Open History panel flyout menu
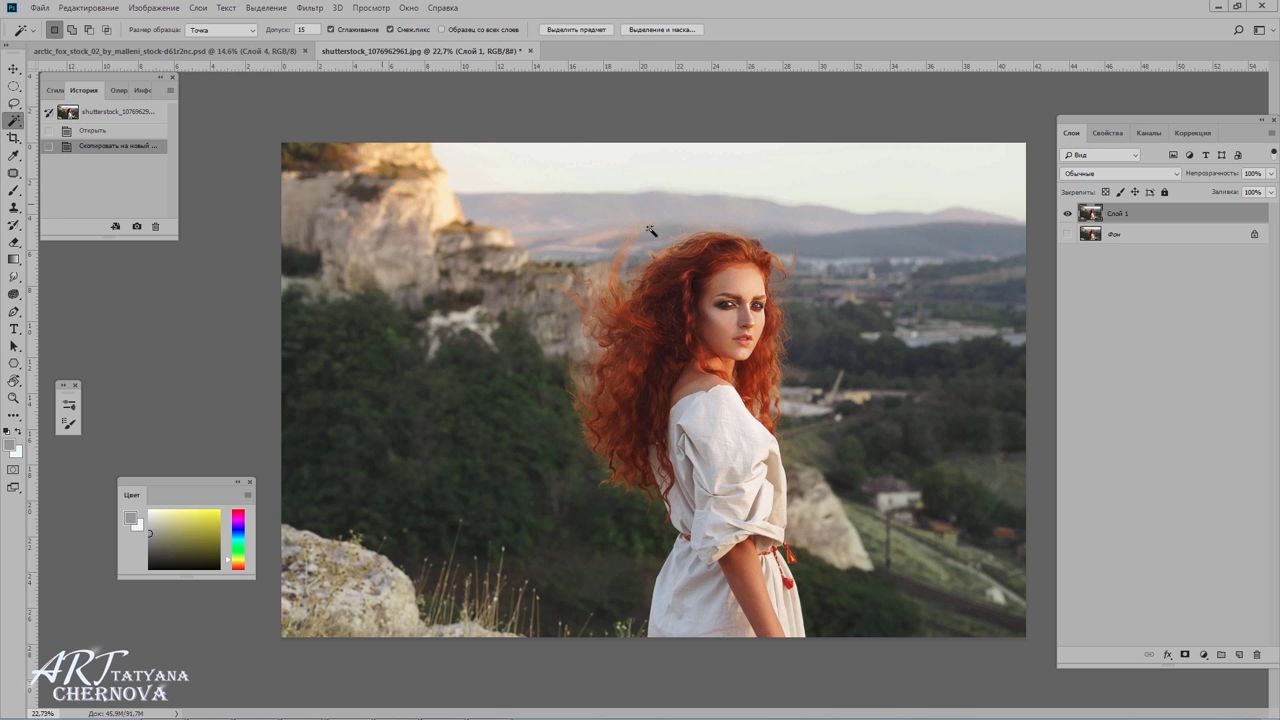The width and height of the screenshot is (1280, 720). (170, 90)
